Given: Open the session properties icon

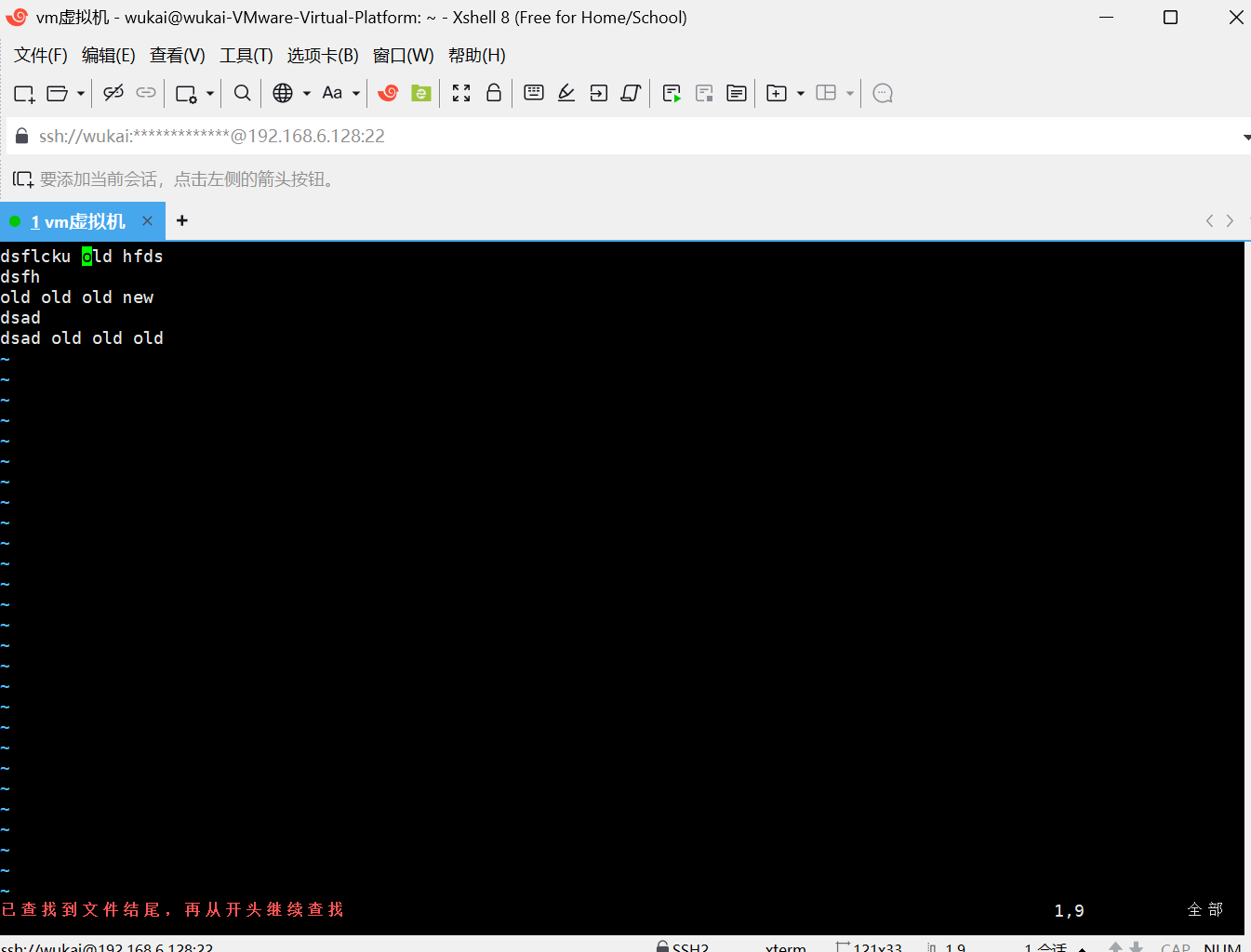Looking at the screenshot, I should [186, 93].
